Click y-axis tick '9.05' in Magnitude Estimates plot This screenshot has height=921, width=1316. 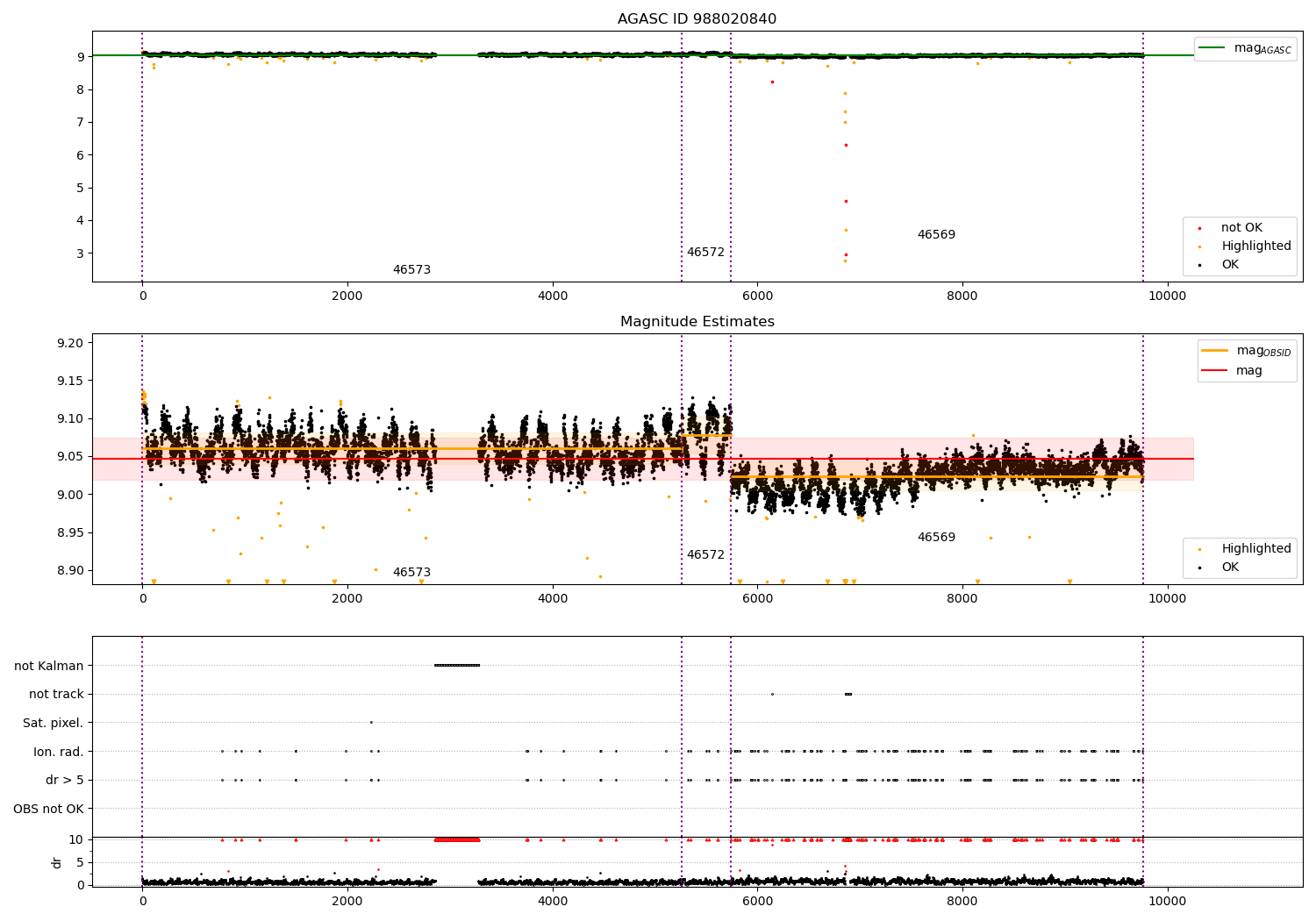70,457
